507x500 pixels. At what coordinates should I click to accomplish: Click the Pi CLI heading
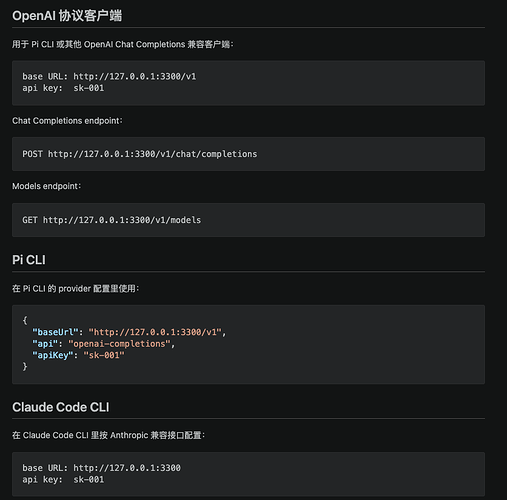(29, 260)
